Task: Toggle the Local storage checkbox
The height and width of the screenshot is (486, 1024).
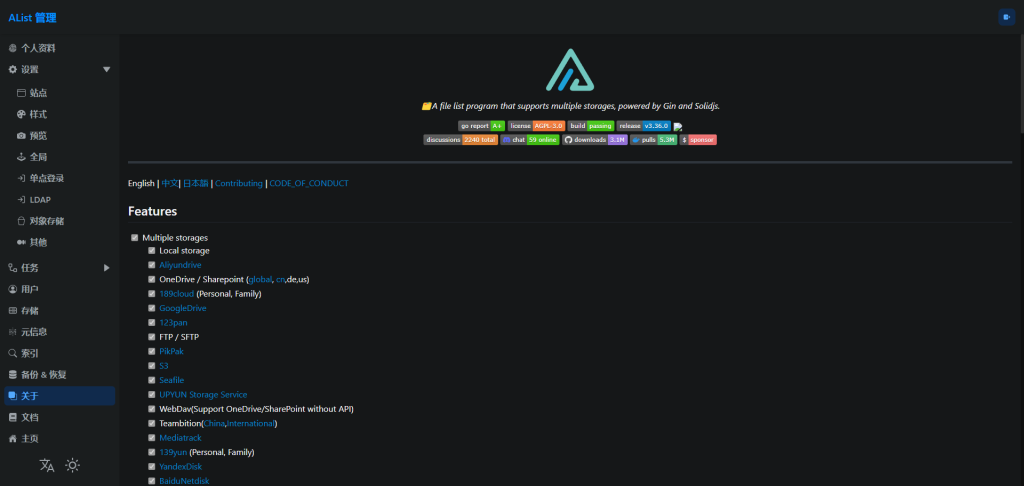Action: tap(152, 250)
